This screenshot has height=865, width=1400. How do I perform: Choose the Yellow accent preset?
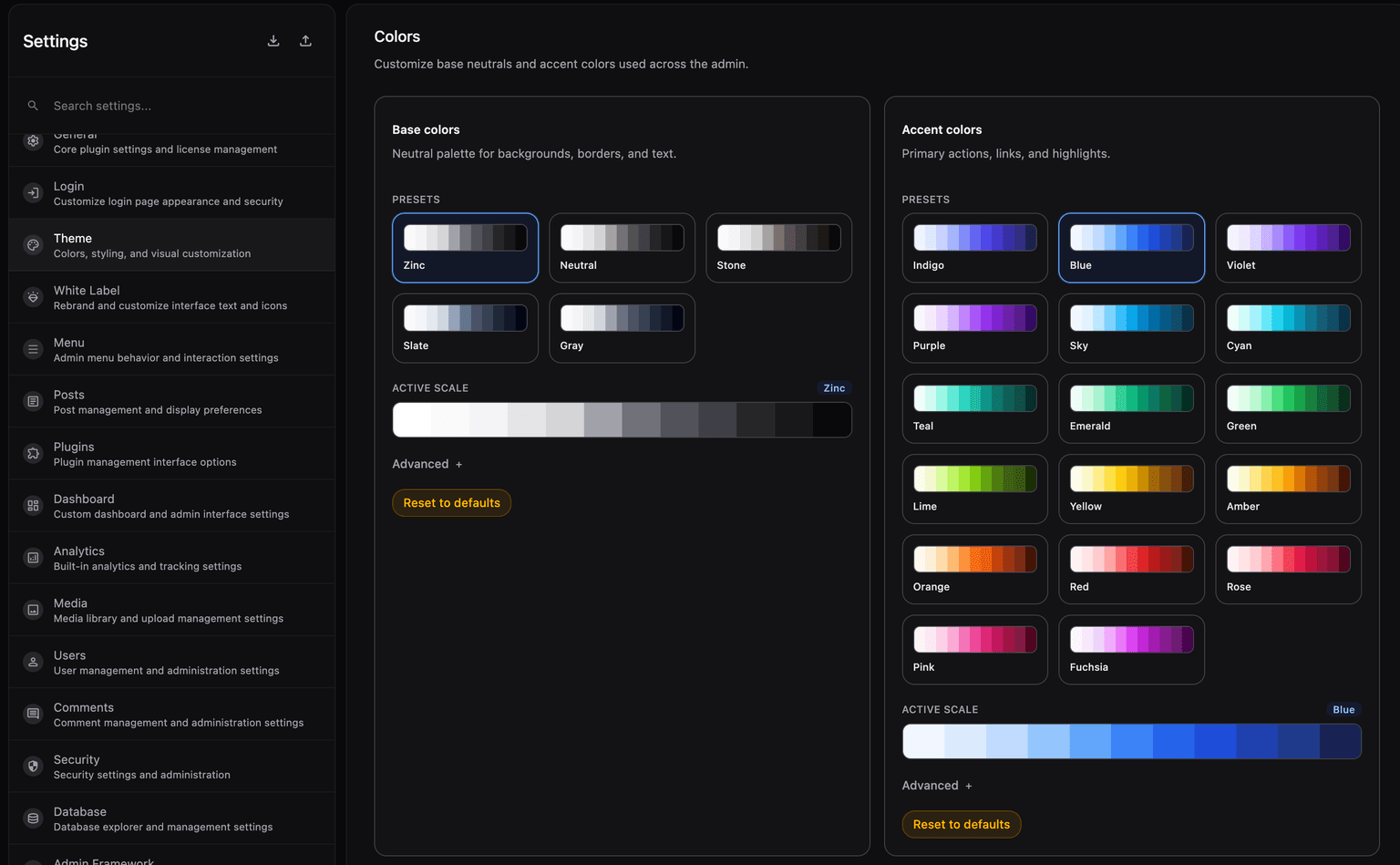(x=1131, y=489)
